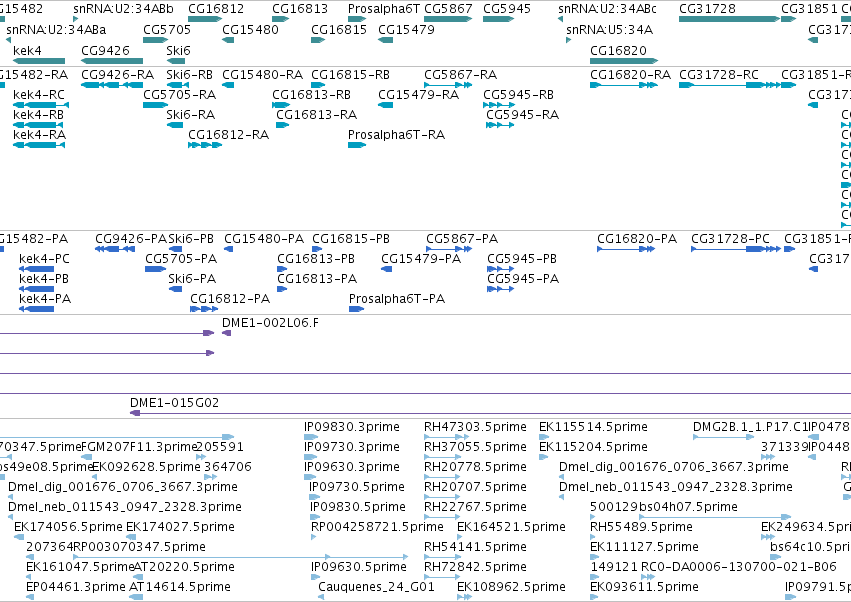Screen dimensions: 851x602
Task: Select the kek4-RB transcript
Action: click(38, 125)
